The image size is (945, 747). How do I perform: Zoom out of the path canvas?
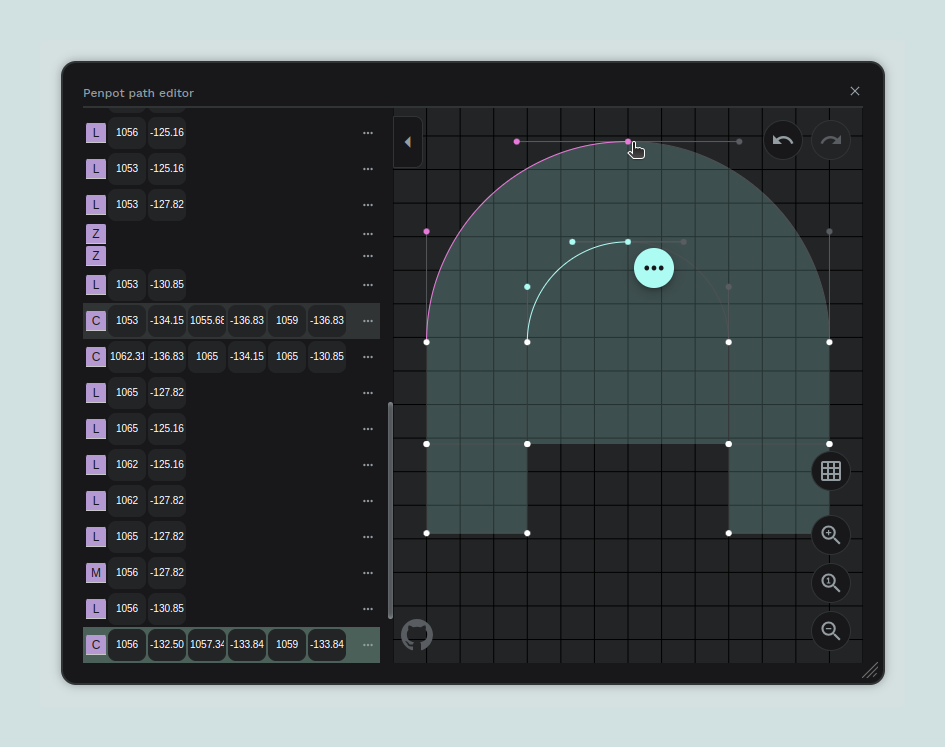830,631
